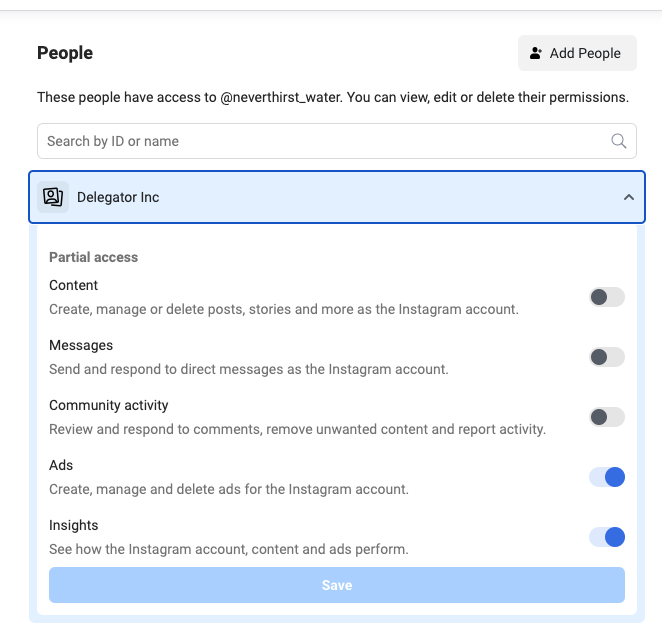
Task: Turn on the Messages permission toggle
Action: click(607, 357)
